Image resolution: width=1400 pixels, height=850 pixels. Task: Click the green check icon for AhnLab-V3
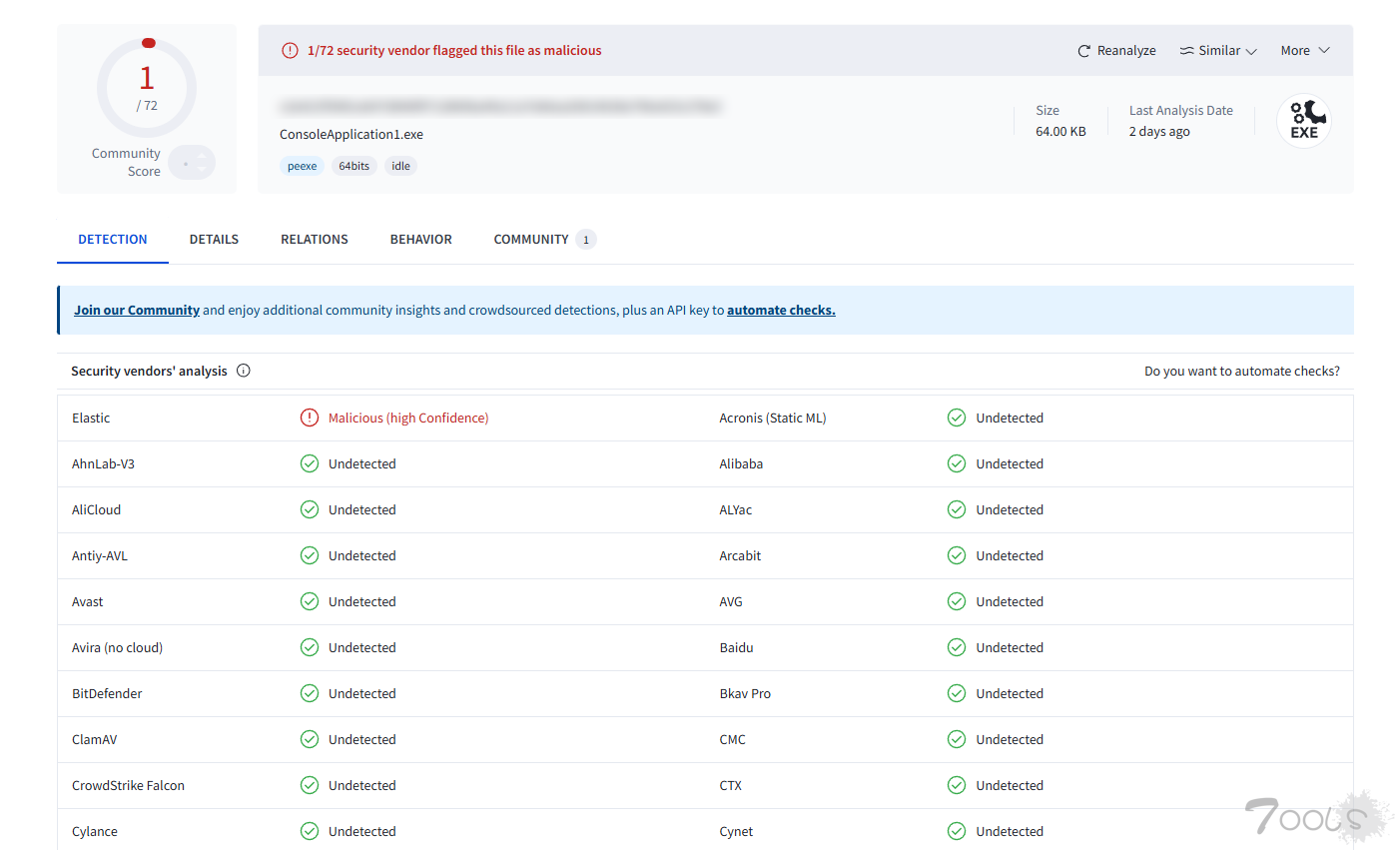tap(310, 463)
